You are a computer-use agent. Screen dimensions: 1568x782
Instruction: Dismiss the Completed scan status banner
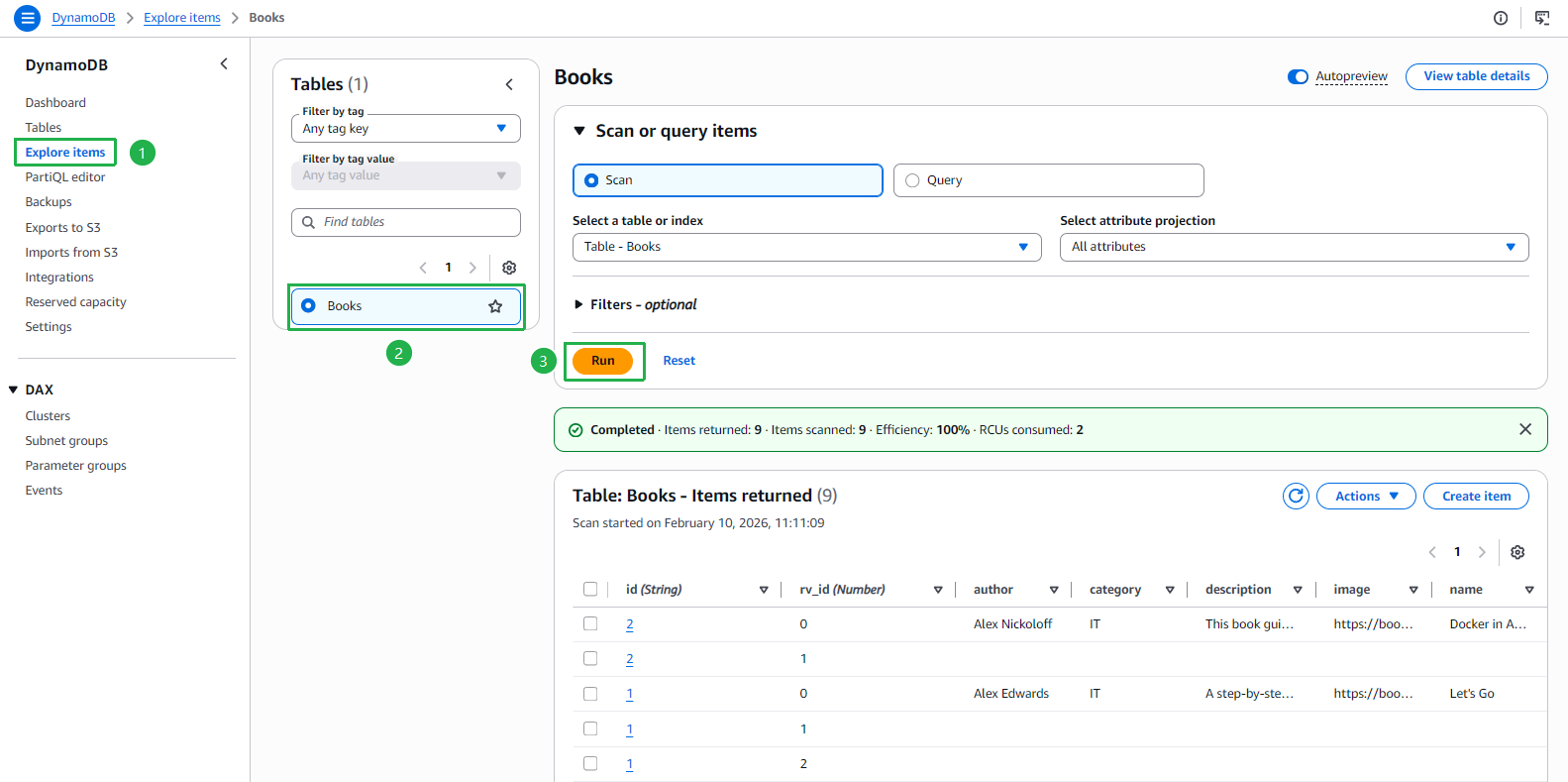coord(1525,429)
